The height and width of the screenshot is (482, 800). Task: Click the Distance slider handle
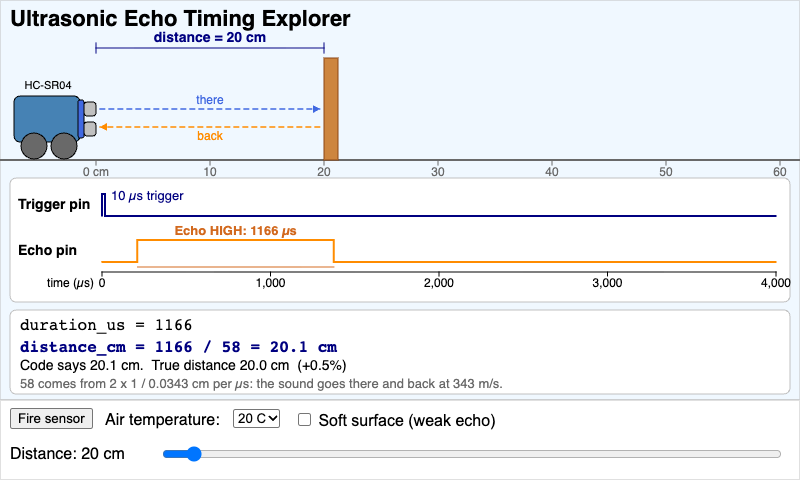point(193,454)
